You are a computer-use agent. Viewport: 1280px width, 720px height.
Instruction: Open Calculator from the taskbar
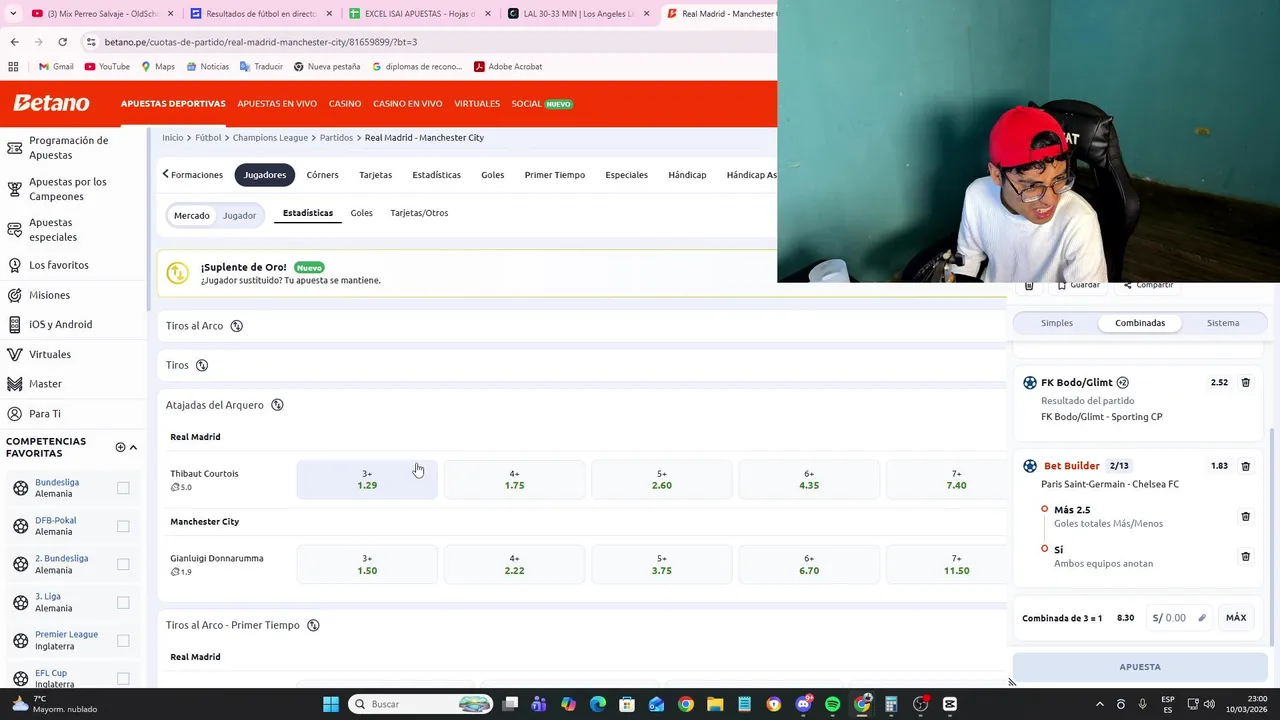pos(891,704)
